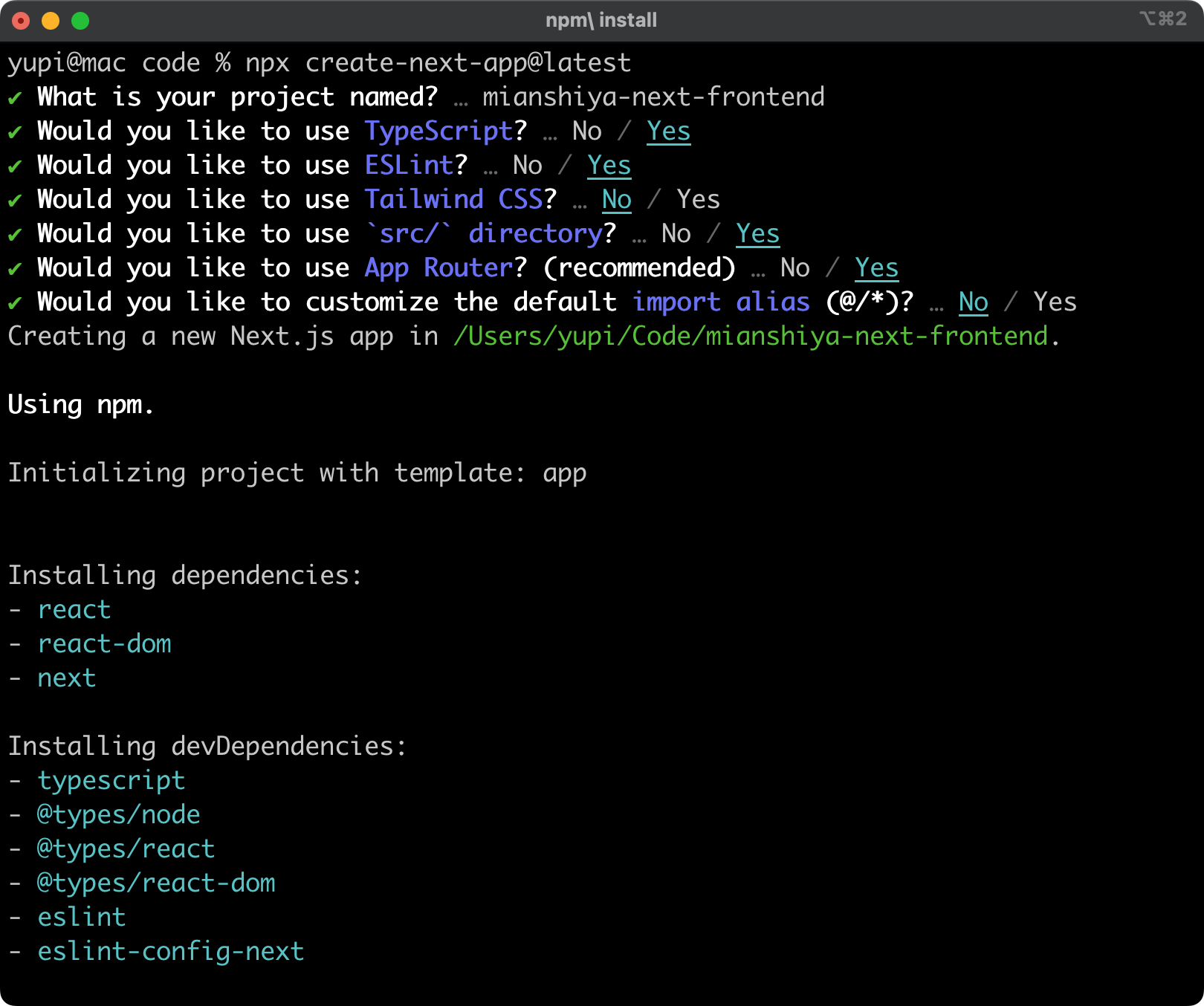Click the checkmark on the src/ directory question

pos(15,234)
